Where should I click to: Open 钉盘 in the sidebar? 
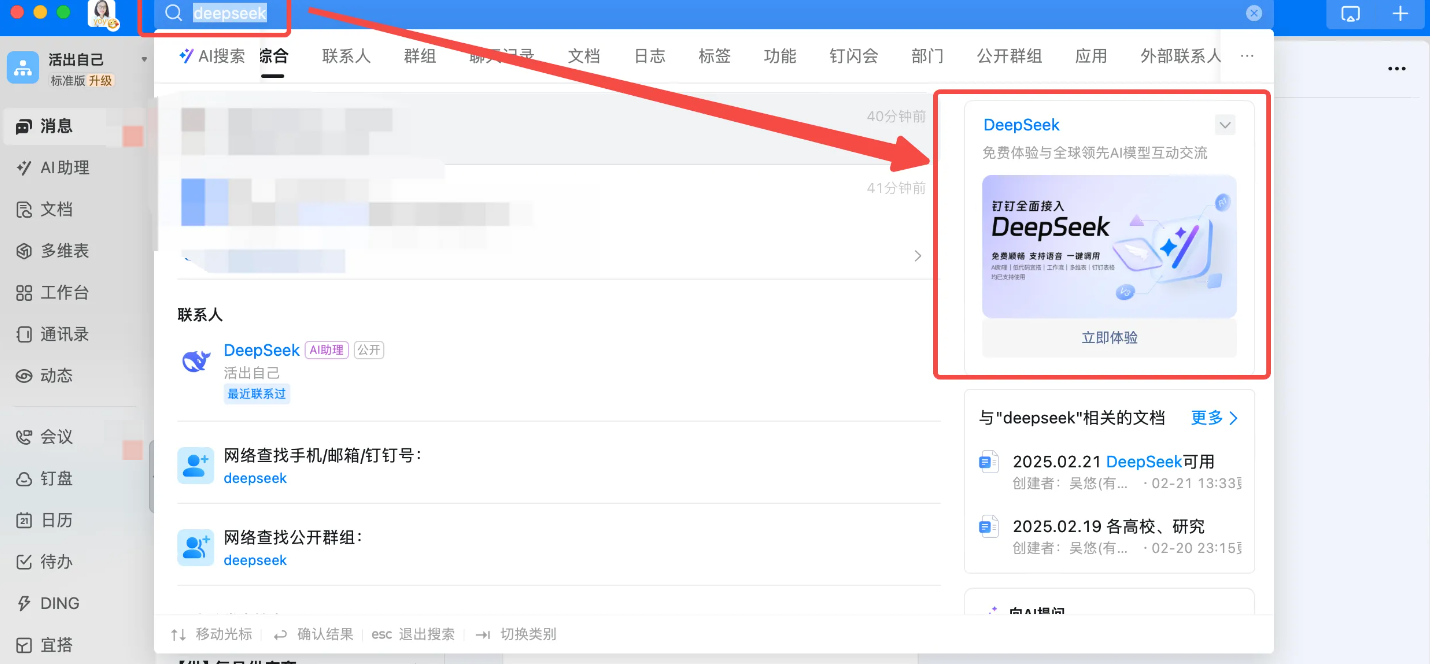(x=45, y=479)
